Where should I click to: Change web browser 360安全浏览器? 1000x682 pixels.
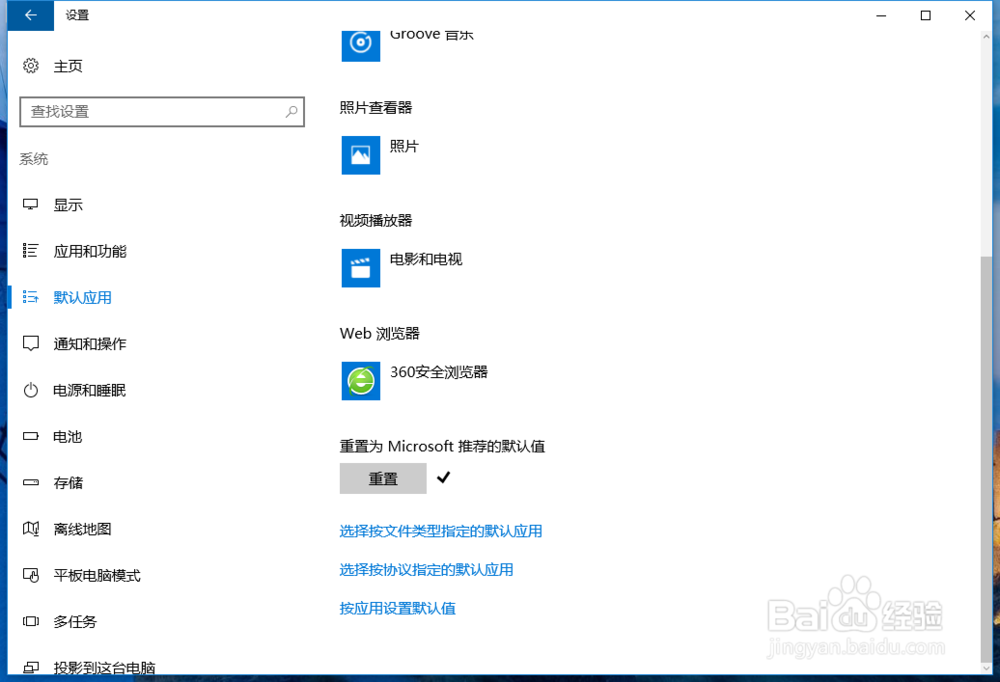(x=439, y=372)
